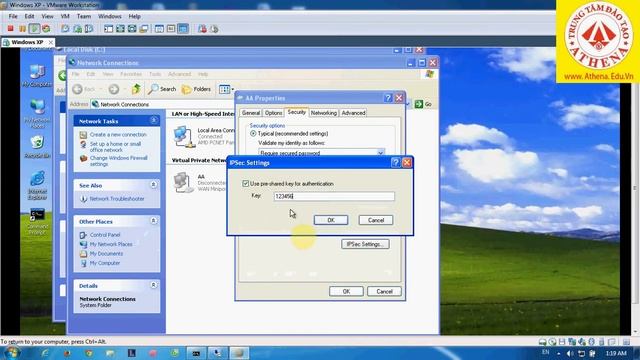Click the EN language indicator in the tray
Screen dimensions: 640x360
pyautogui.click(x=545, y=352)
